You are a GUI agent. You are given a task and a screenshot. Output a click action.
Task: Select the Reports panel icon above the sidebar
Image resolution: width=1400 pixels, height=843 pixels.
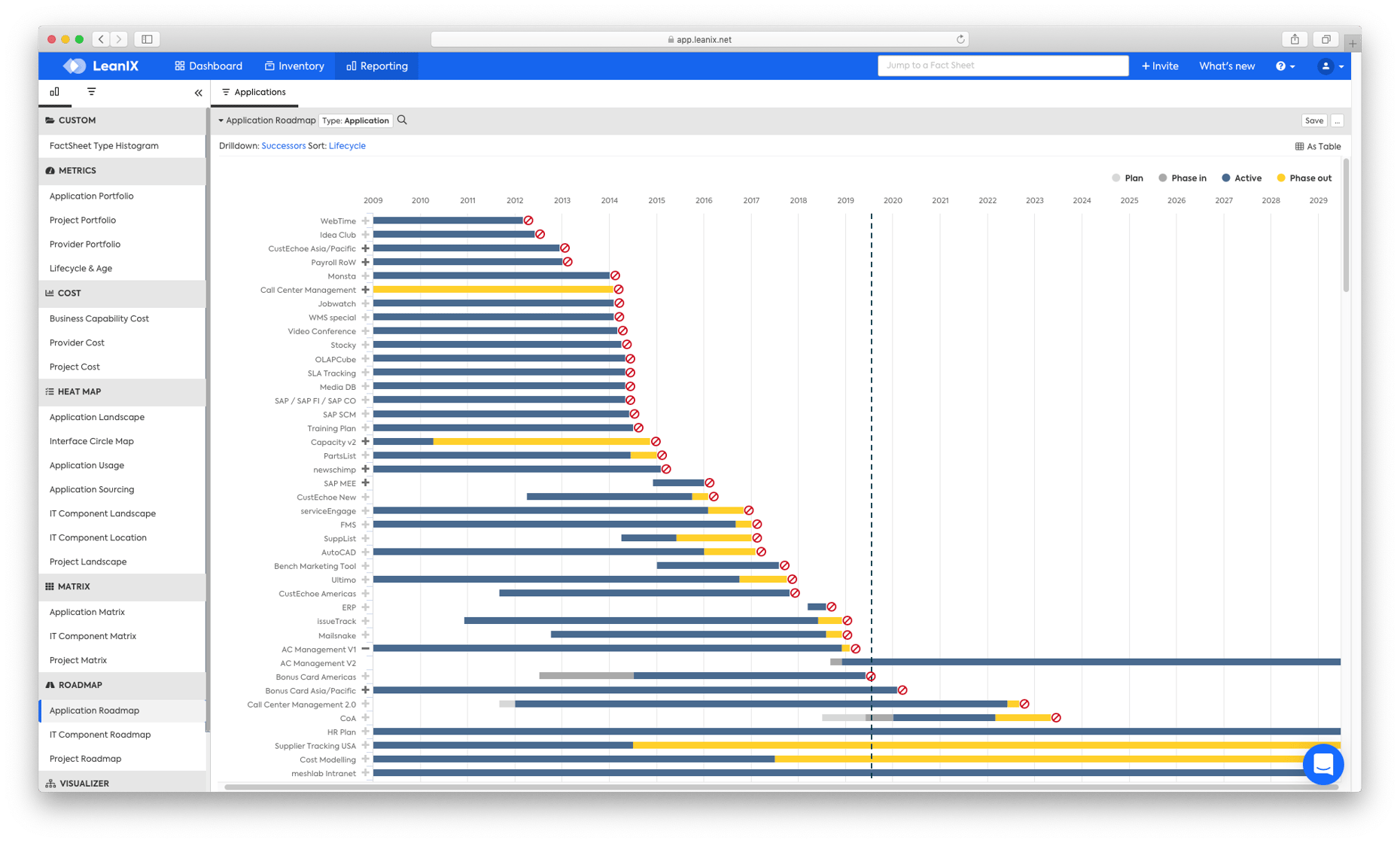(54, 91)
